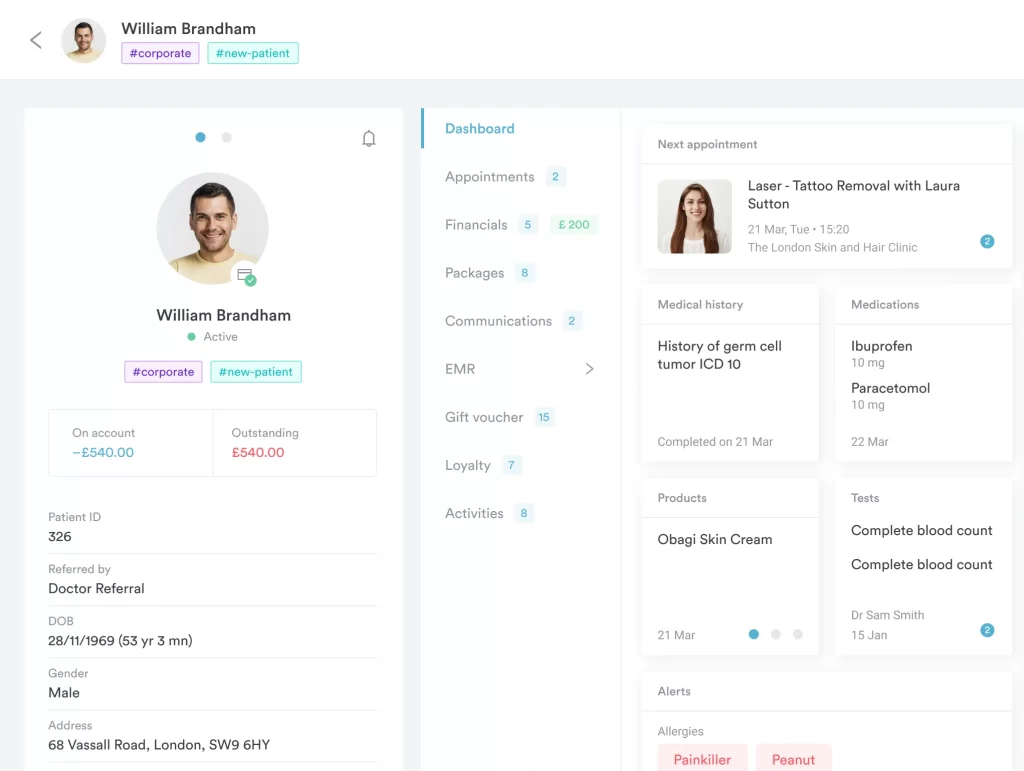Click the #new-patient tag under profile name
This screenshot has width=1024, height=771.
[x=256, y=372]
